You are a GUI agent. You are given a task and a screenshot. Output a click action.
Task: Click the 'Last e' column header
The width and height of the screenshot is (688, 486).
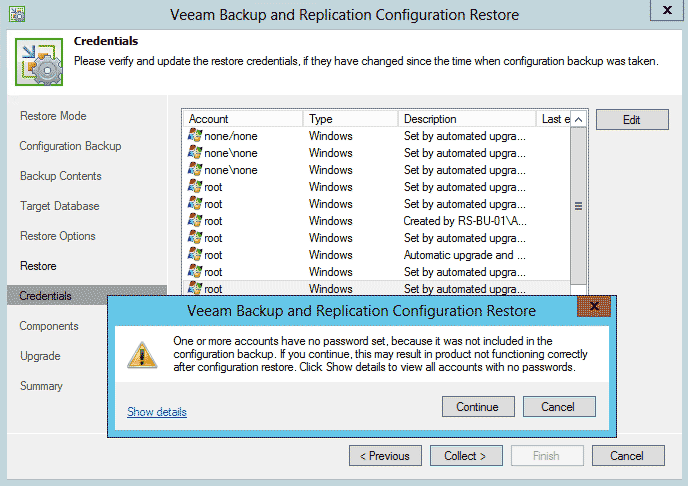pos(553,119)
